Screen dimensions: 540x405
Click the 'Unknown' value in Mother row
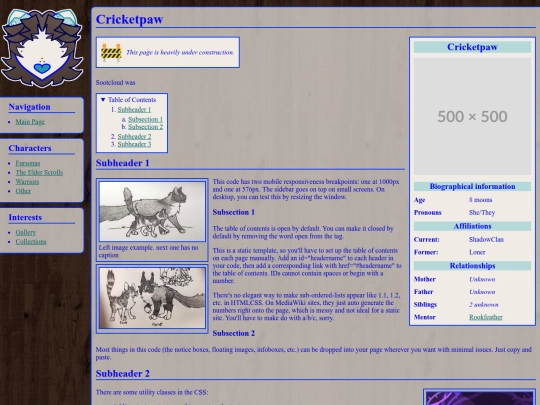tap(482, 279)
